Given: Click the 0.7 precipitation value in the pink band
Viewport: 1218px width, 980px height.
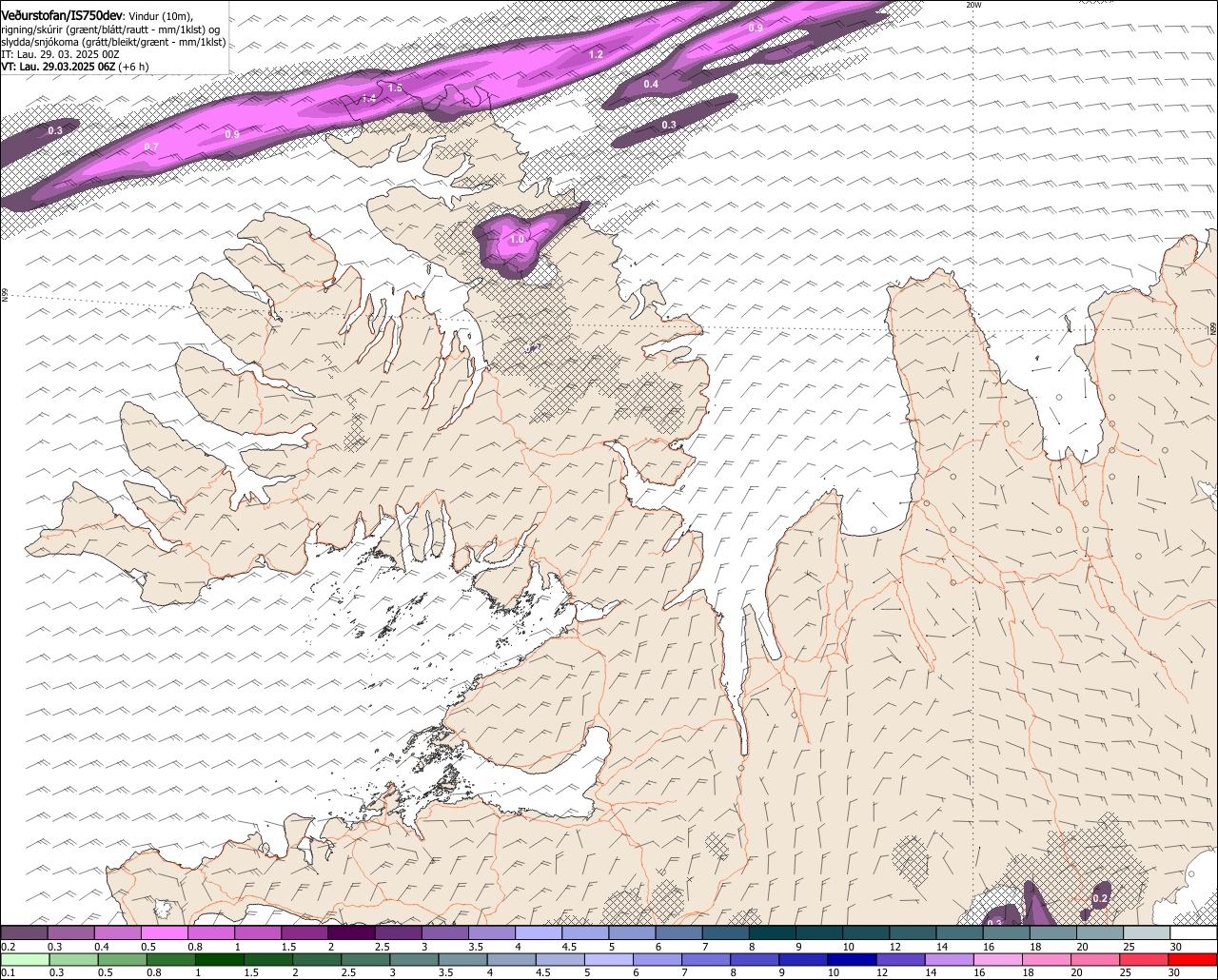Looking at the screenshot, I should click(151, 147).
